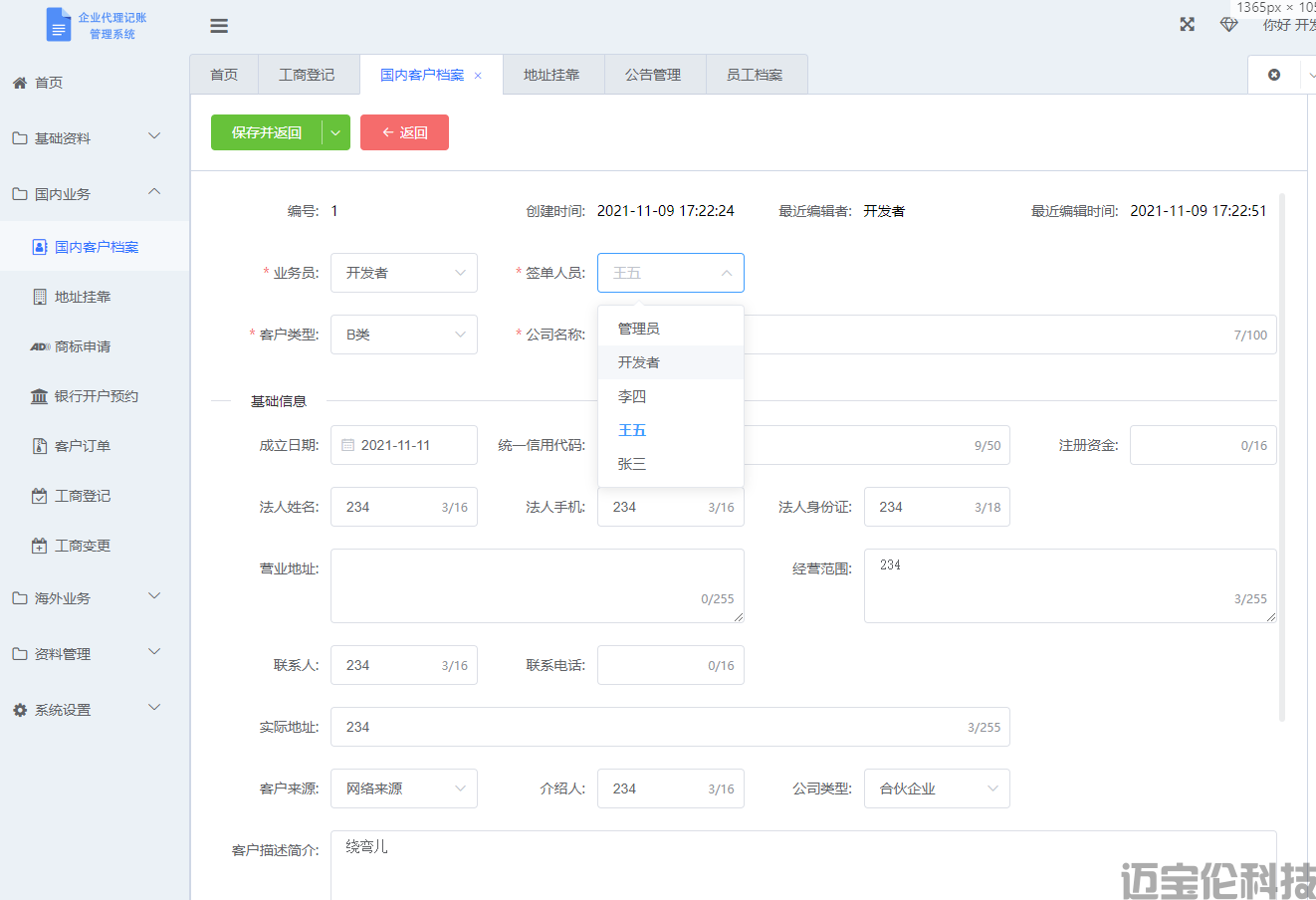Open the 客户类型 dropdown
The height and width of the screenshot is (900, 1316).
404,335
